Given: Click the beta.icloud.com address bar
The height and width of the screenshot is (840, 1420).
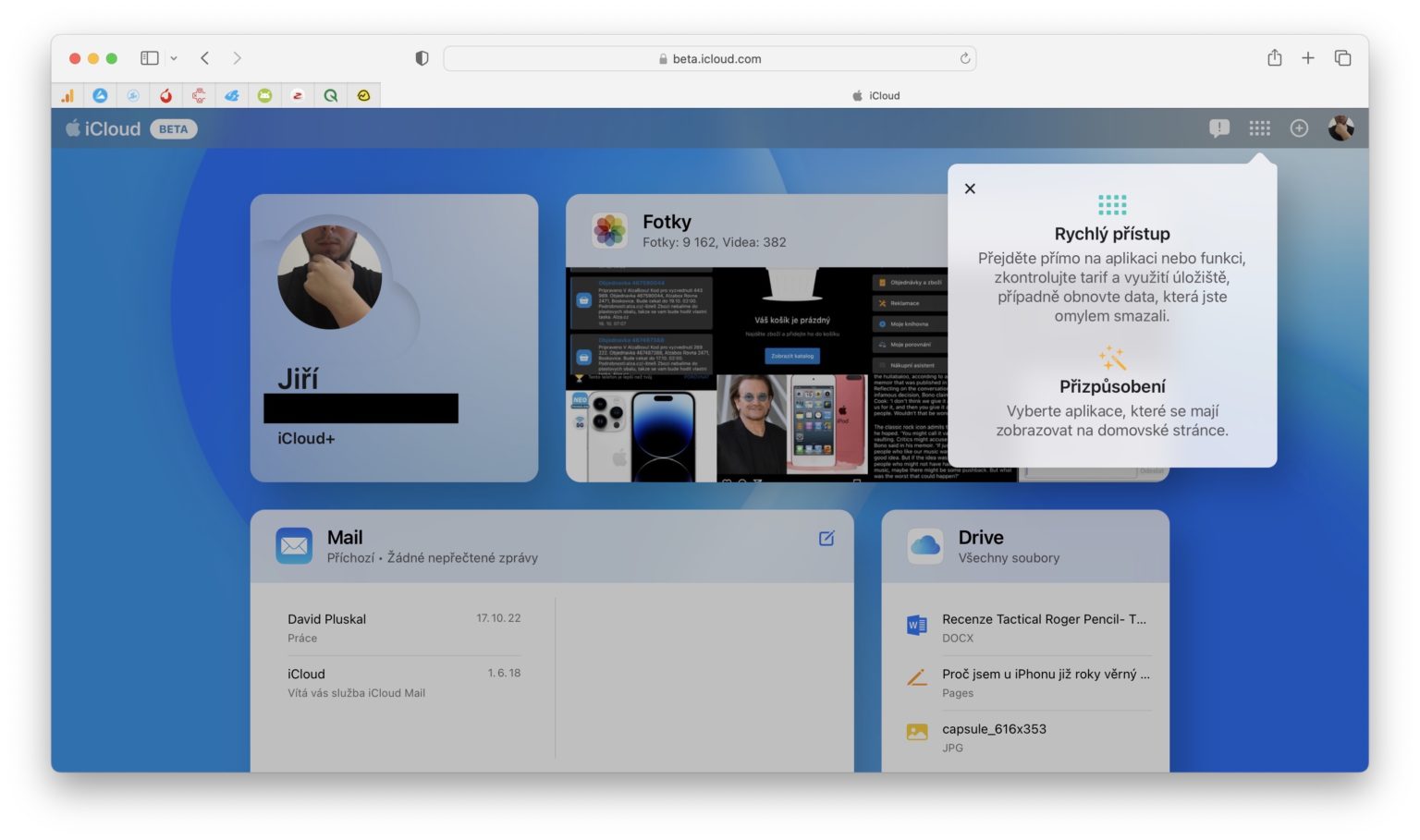Looking at the screenshot, I should pyautogui.click(x=710, y=58).
